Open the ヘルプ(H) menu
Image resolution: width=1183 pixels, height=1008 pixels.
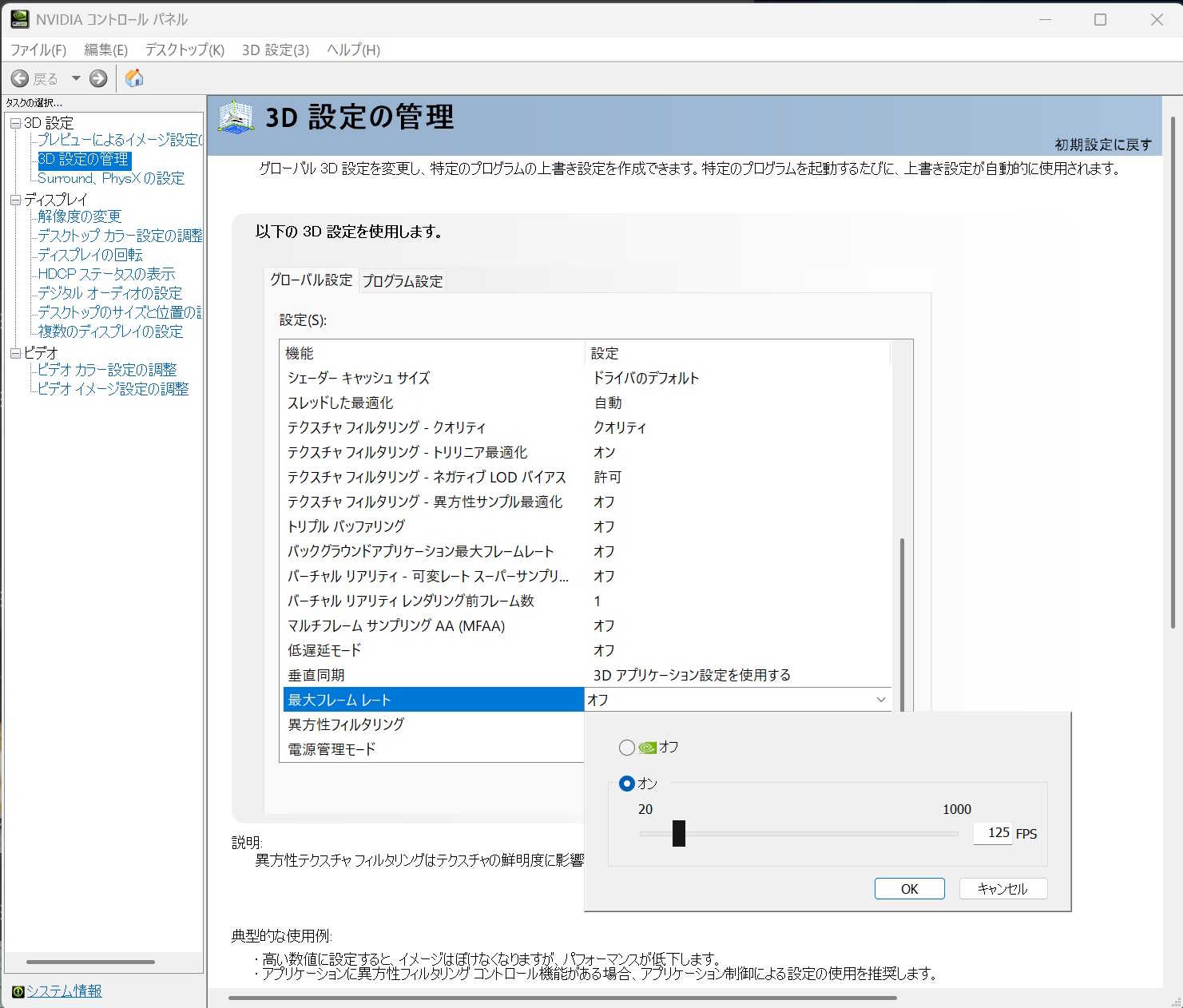coord(353,50)
